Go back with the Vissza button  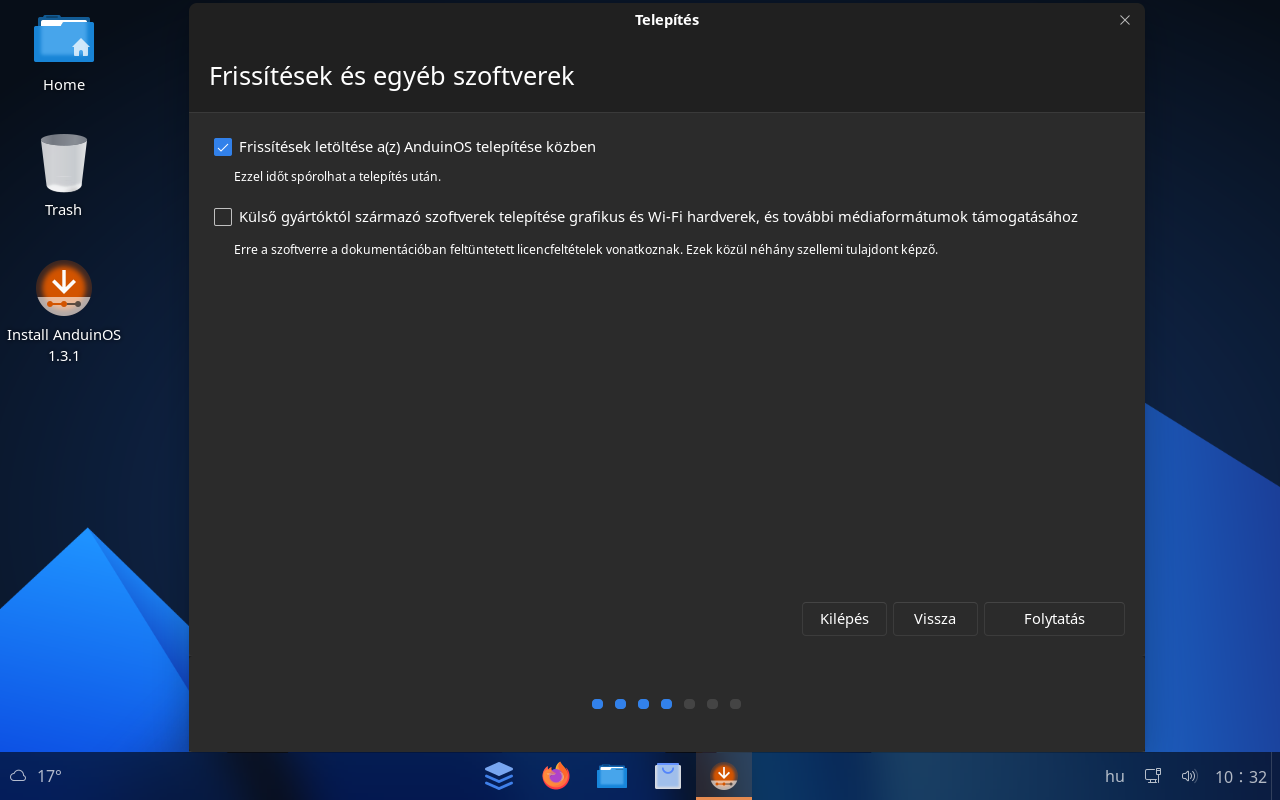935,619
